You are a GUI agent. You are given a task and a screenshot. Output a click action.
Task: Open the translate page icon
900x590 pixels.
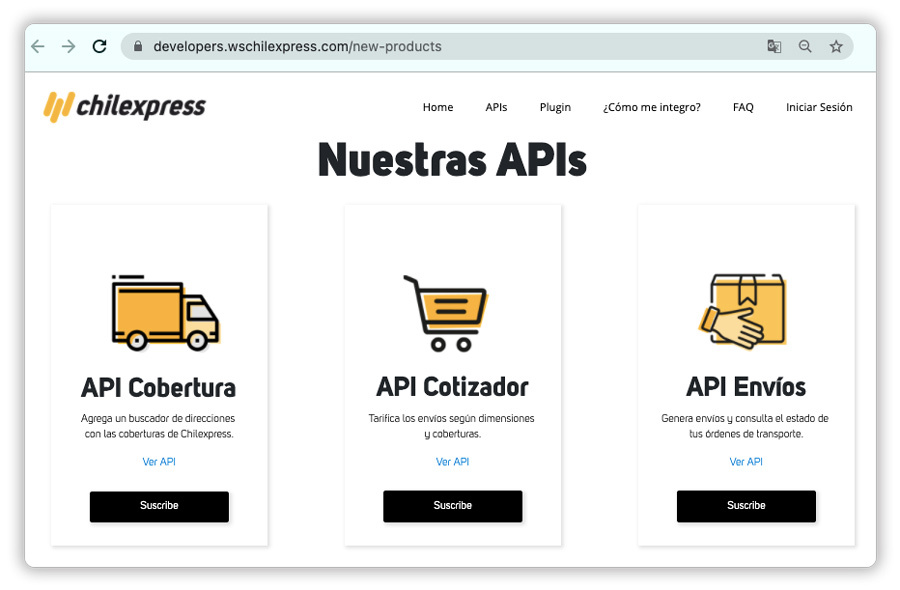coord(774,46)
